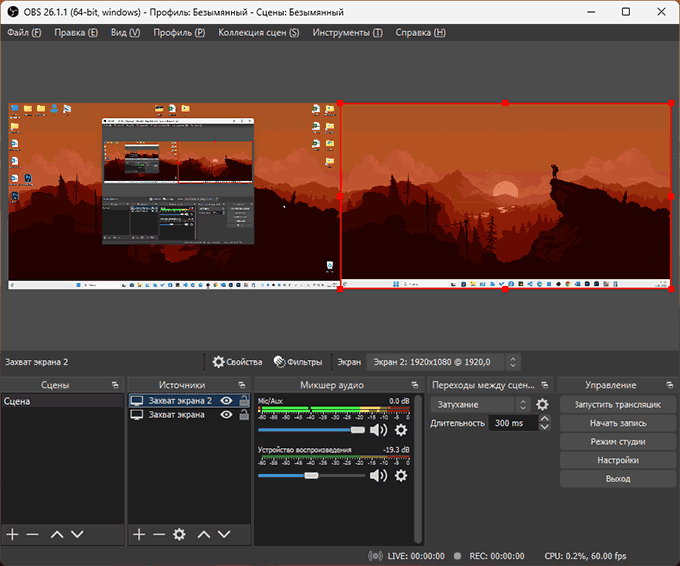Open source properties gear in Sources panel
The height and width of the screenshot is (566, 680).
pos(179,535)
